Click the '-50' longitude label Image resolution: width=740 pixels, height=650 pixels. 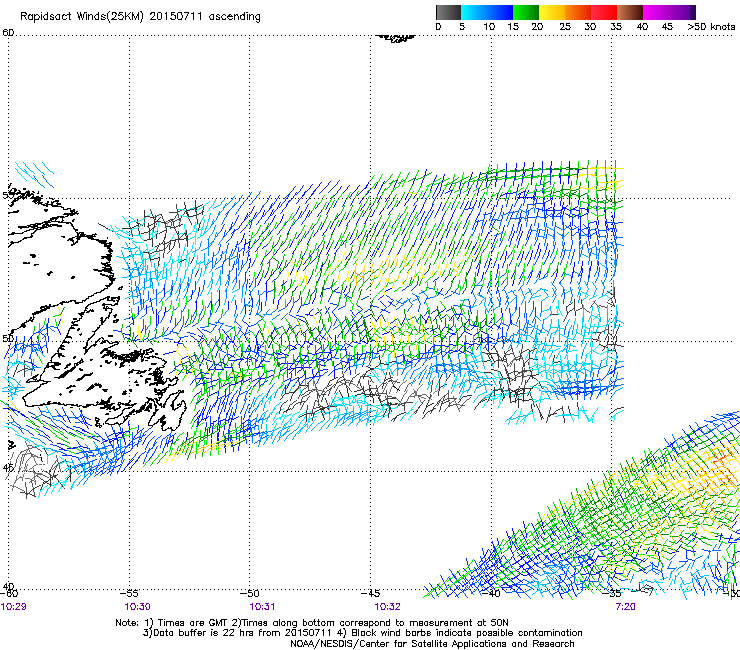pos(250,593)
